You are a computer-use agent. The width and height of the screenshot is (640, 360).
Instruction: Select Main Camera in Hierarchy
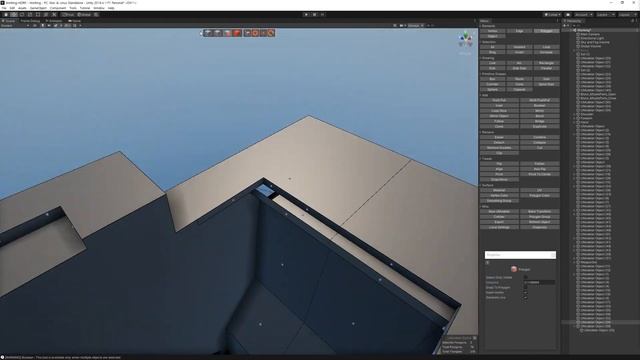pos(590,34)
